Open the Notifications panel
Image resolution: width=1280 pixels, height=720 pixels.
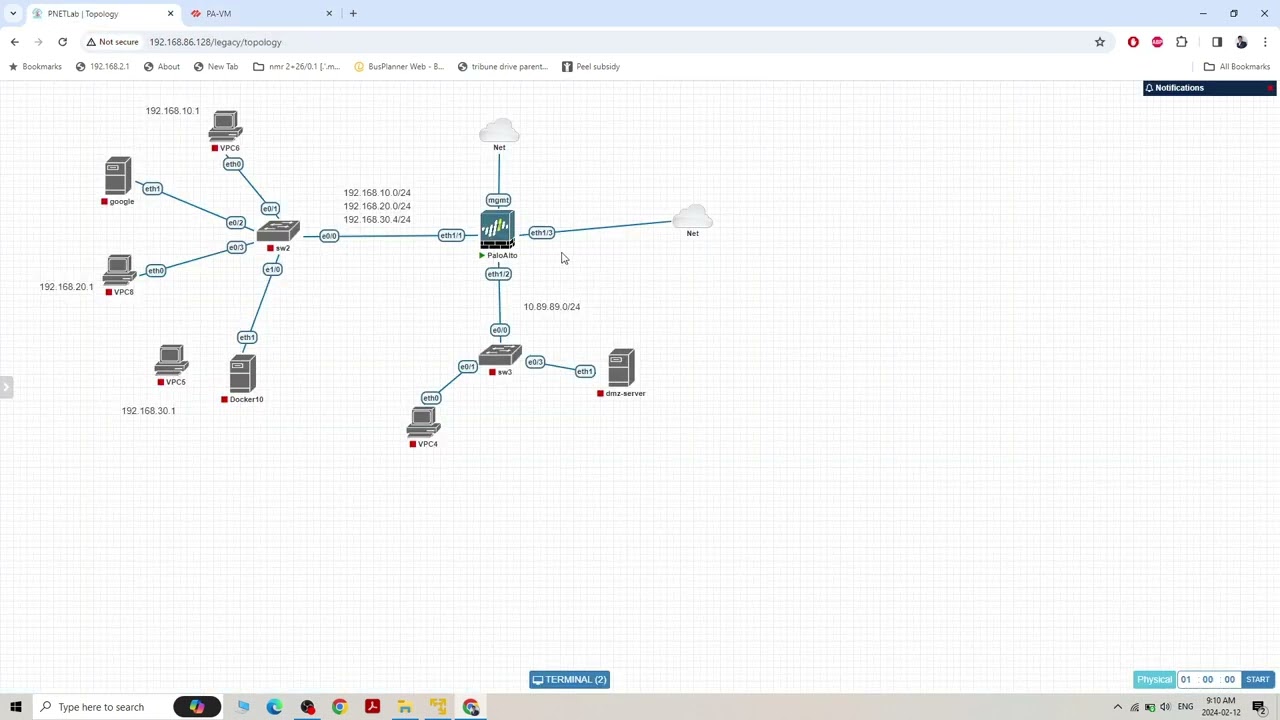click(1209, 88)
